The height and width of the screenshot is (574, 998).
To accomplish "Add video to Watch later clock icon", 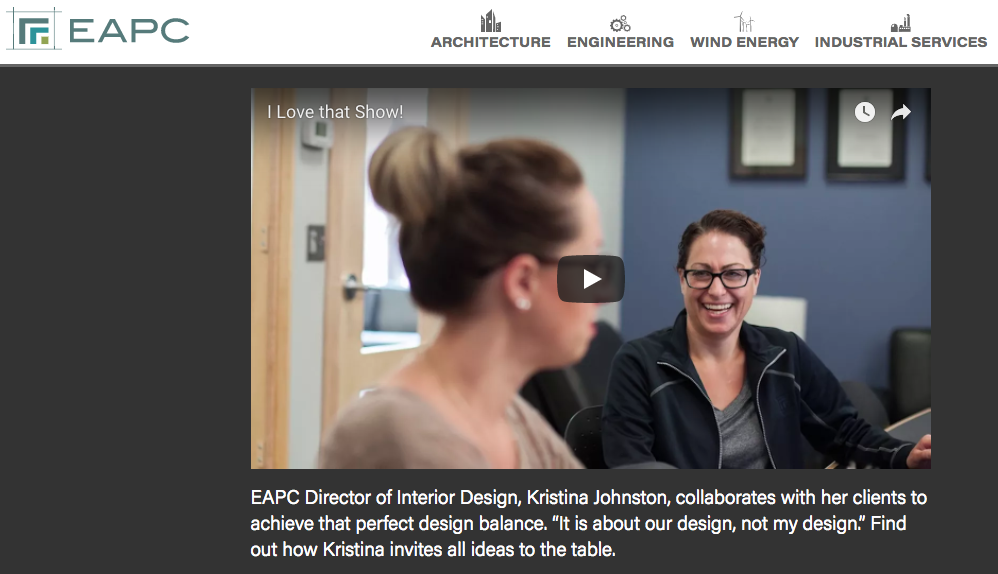I will click(864, 112).
